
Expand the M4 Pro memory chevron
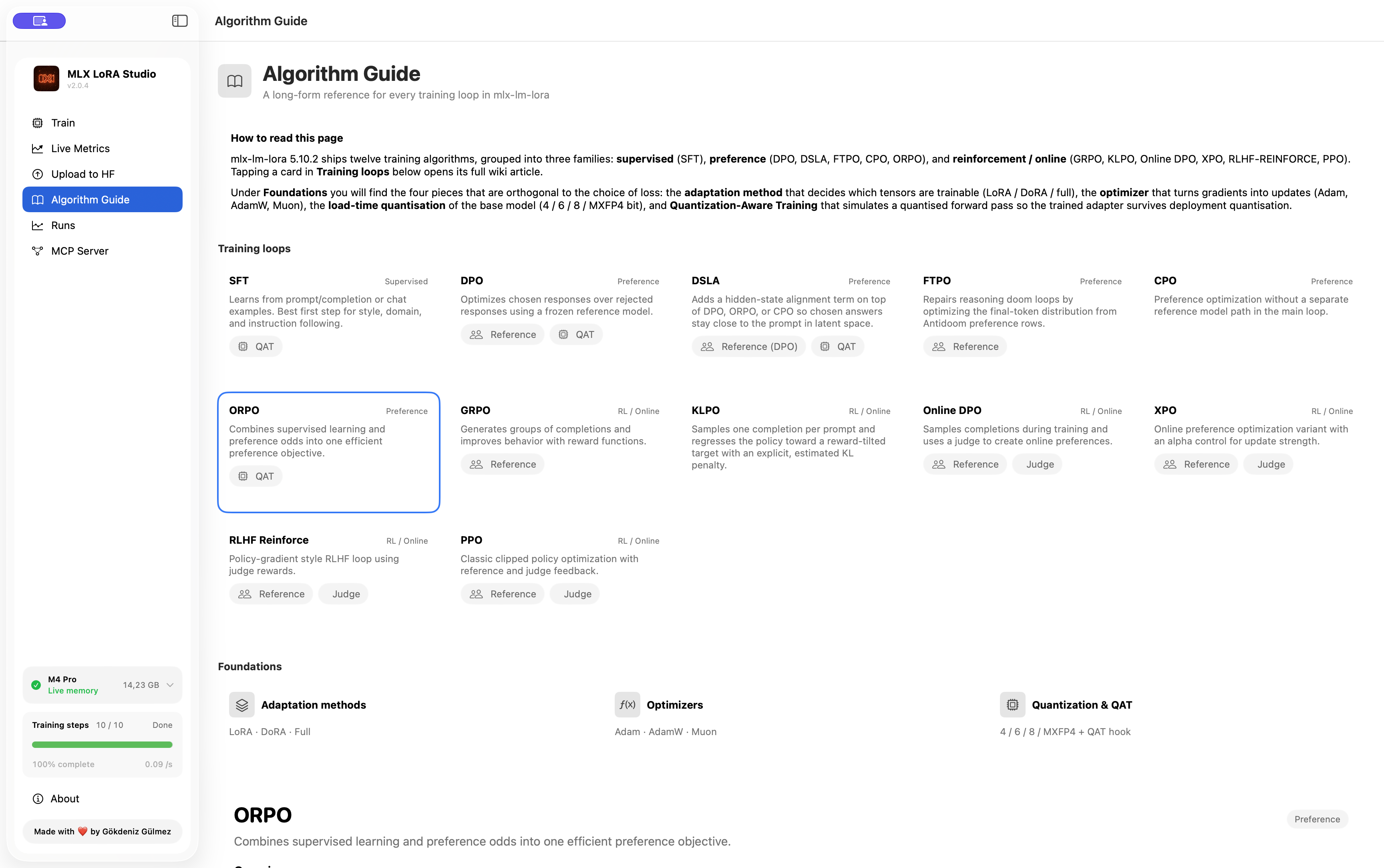point(170,685)
